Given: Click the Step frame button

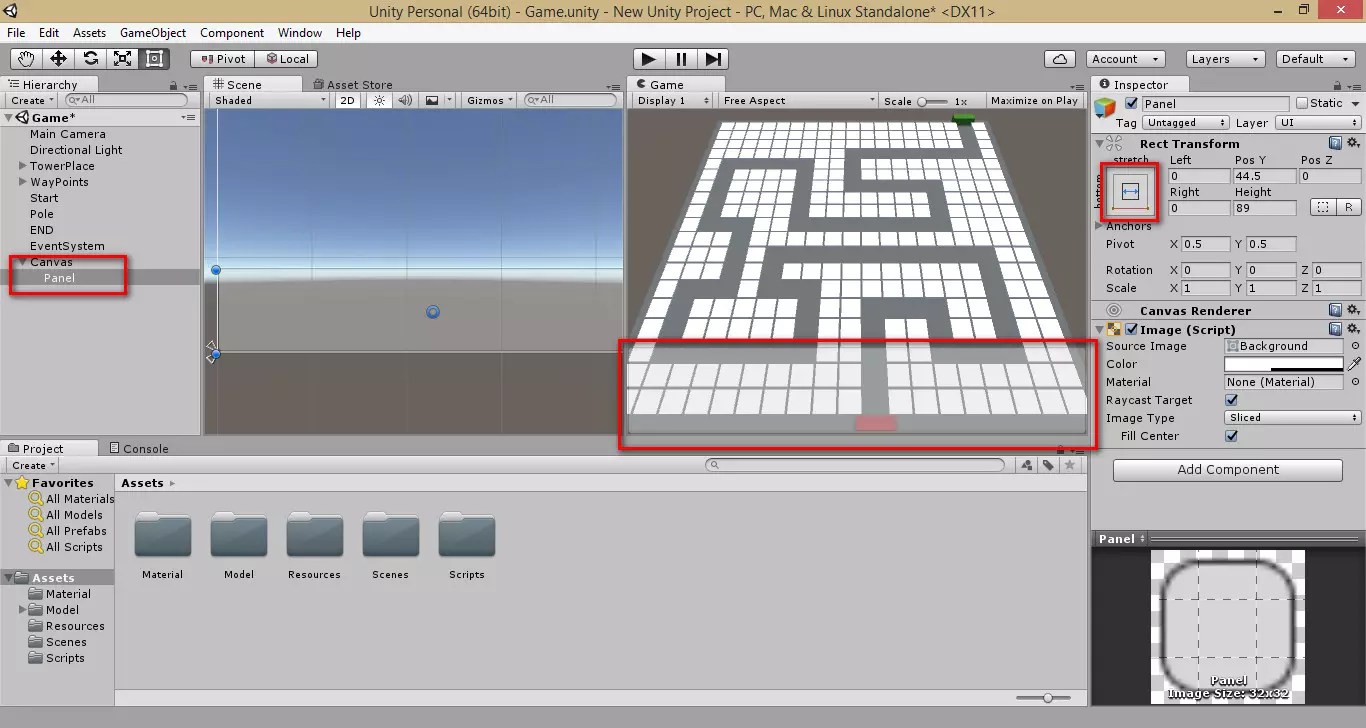Looking at the screenshot, I should [713, 59].
